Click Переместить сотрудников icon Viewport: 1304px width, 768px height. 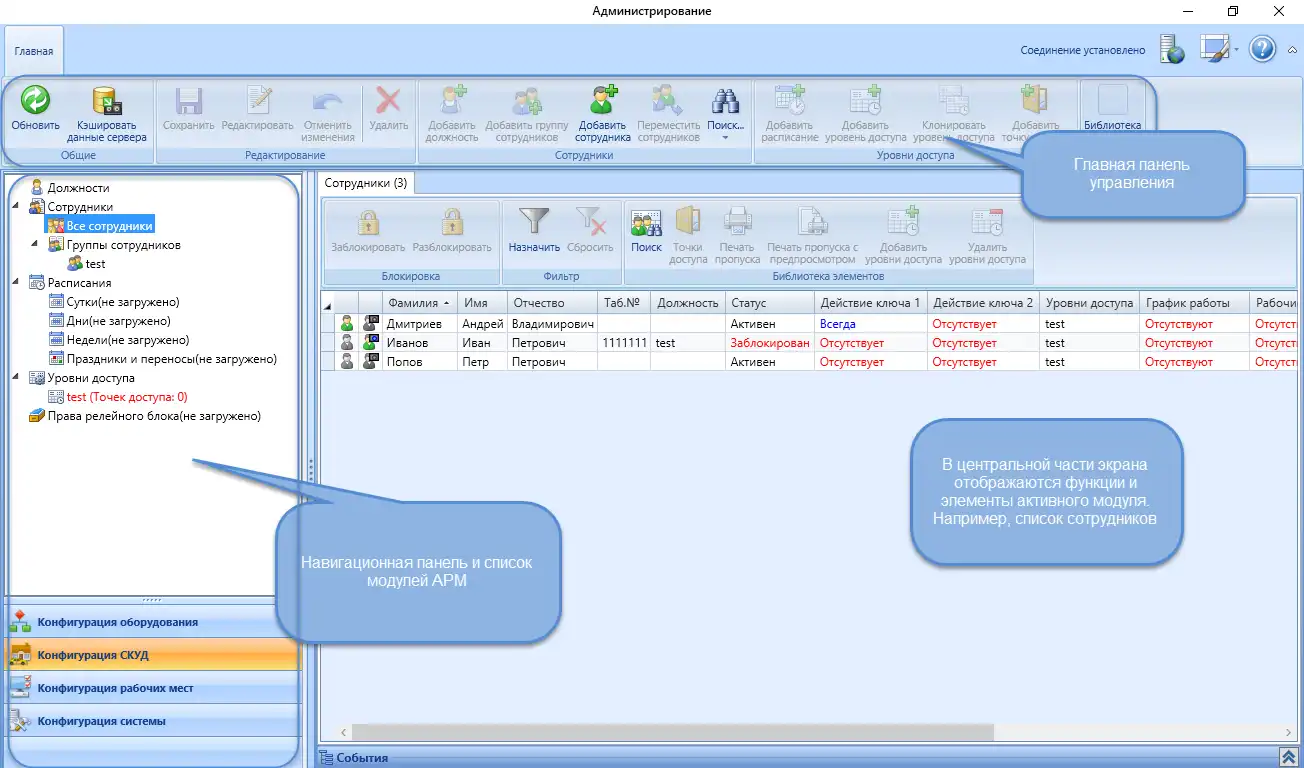coord(668,101)
